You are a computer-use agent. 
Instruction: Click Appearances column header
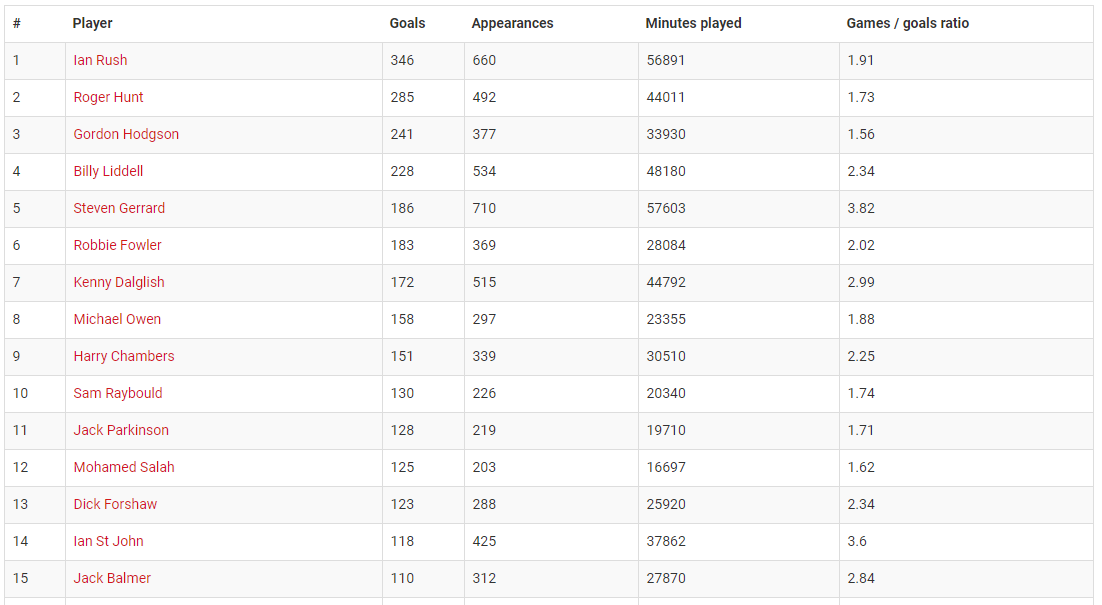point(512,23)
